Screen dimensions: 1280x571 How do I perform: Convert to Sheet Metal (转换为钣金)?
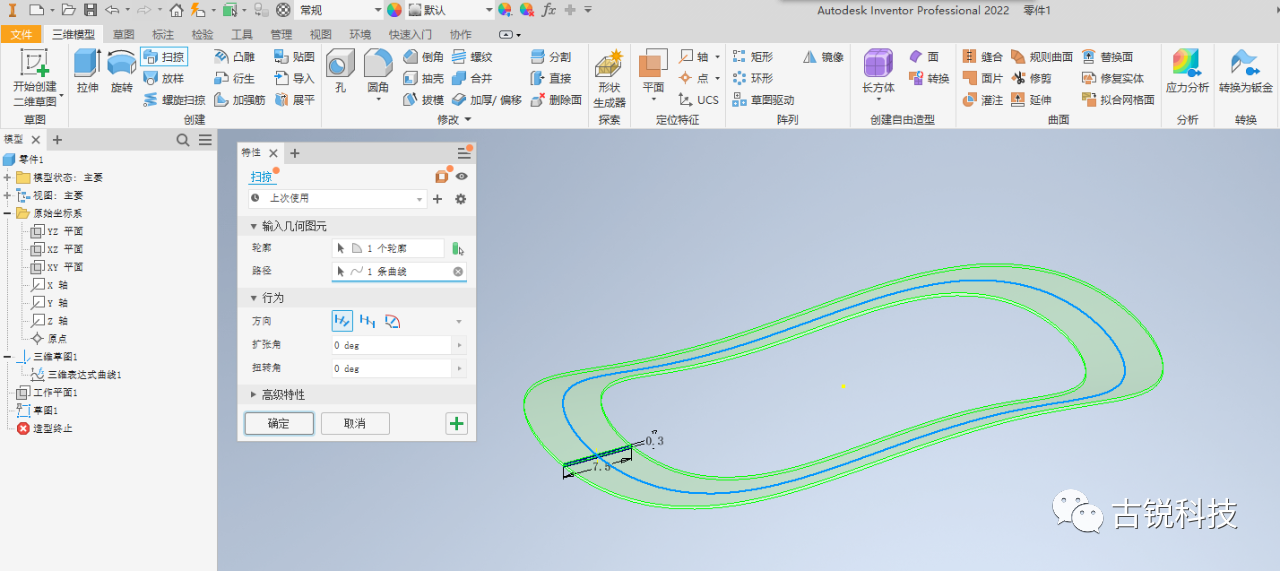[x=1244, y=72]
